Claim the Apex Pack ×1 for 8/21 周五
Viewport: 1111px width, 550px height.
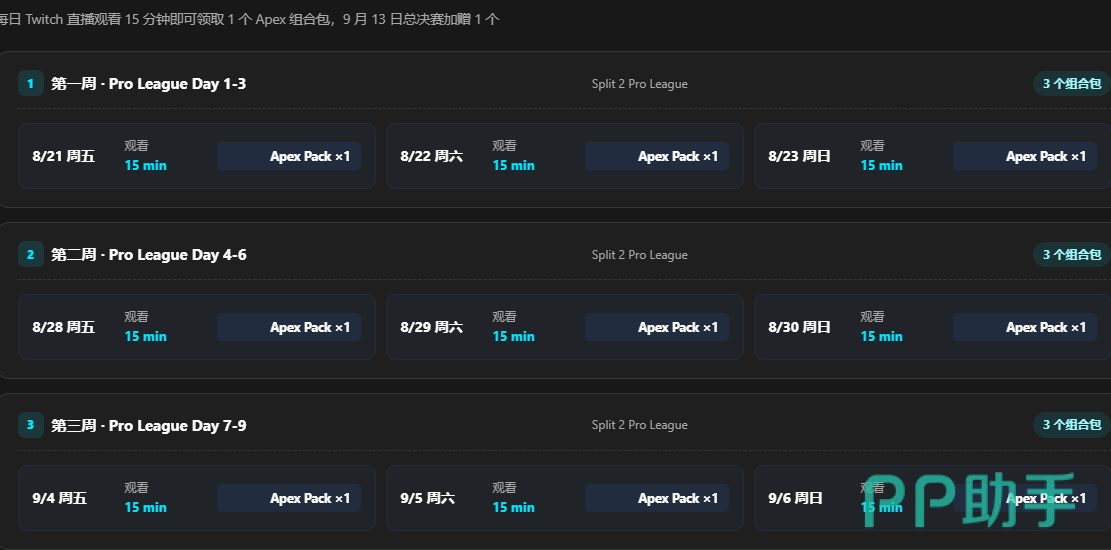tap(289, 156)
